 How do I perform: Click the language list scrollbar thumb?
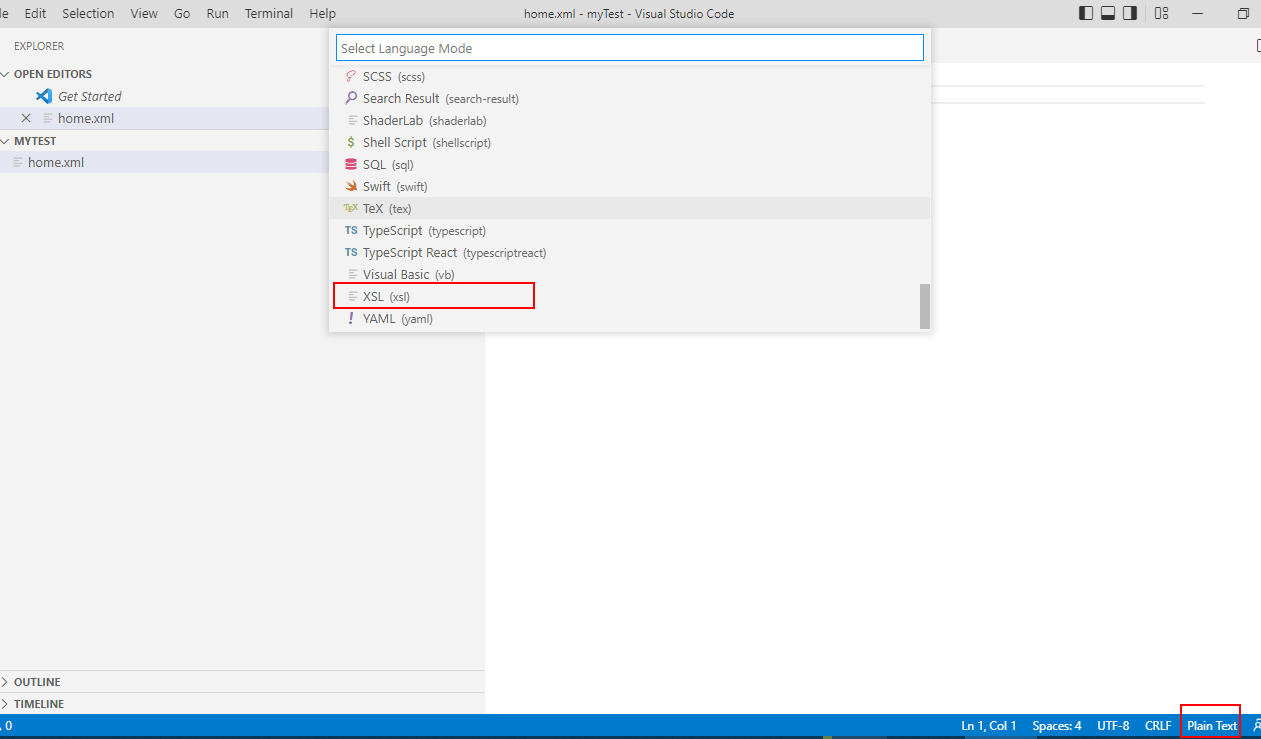(925, 306)
